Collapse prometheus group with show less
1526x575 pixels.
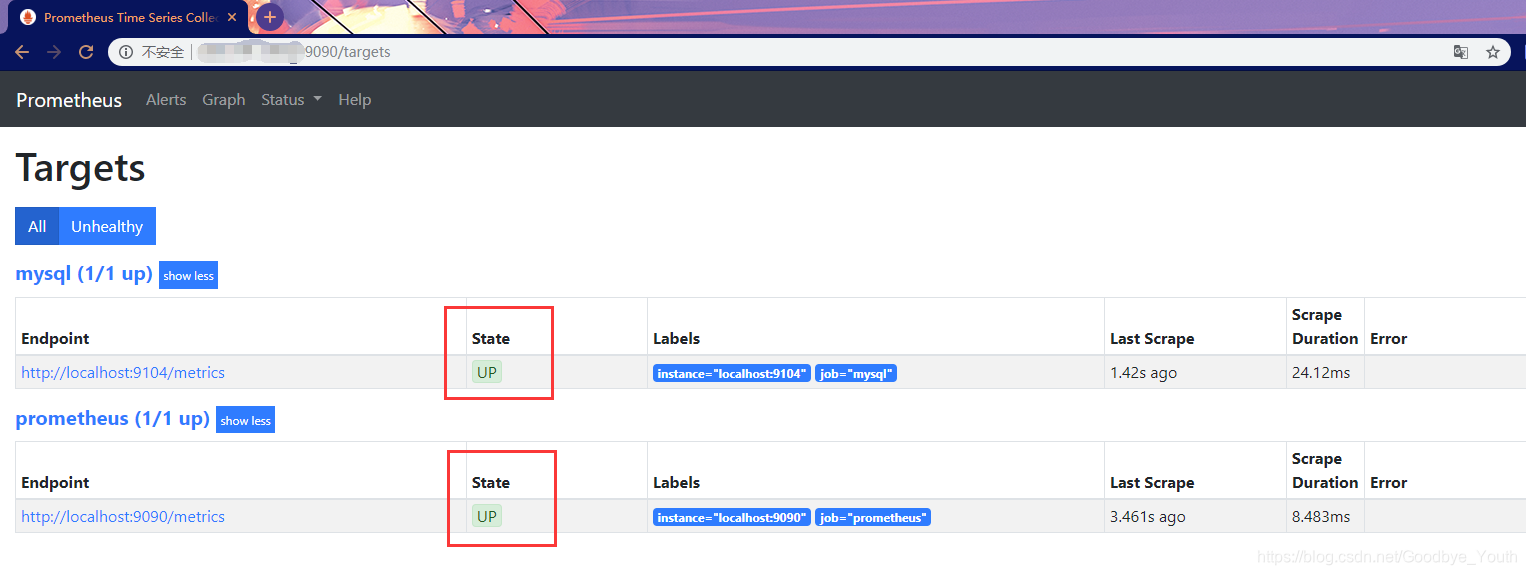245,420
